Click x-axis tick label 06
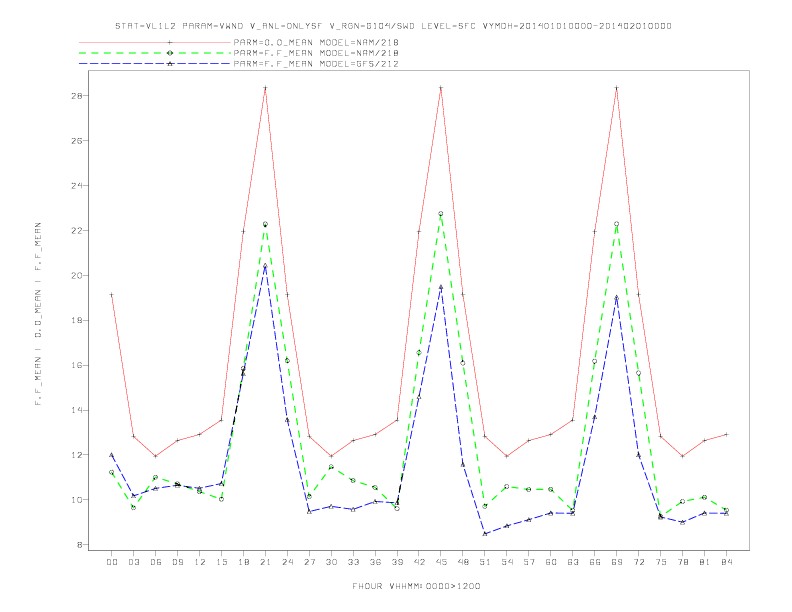792x612 pixels. (x=156, y=562)
